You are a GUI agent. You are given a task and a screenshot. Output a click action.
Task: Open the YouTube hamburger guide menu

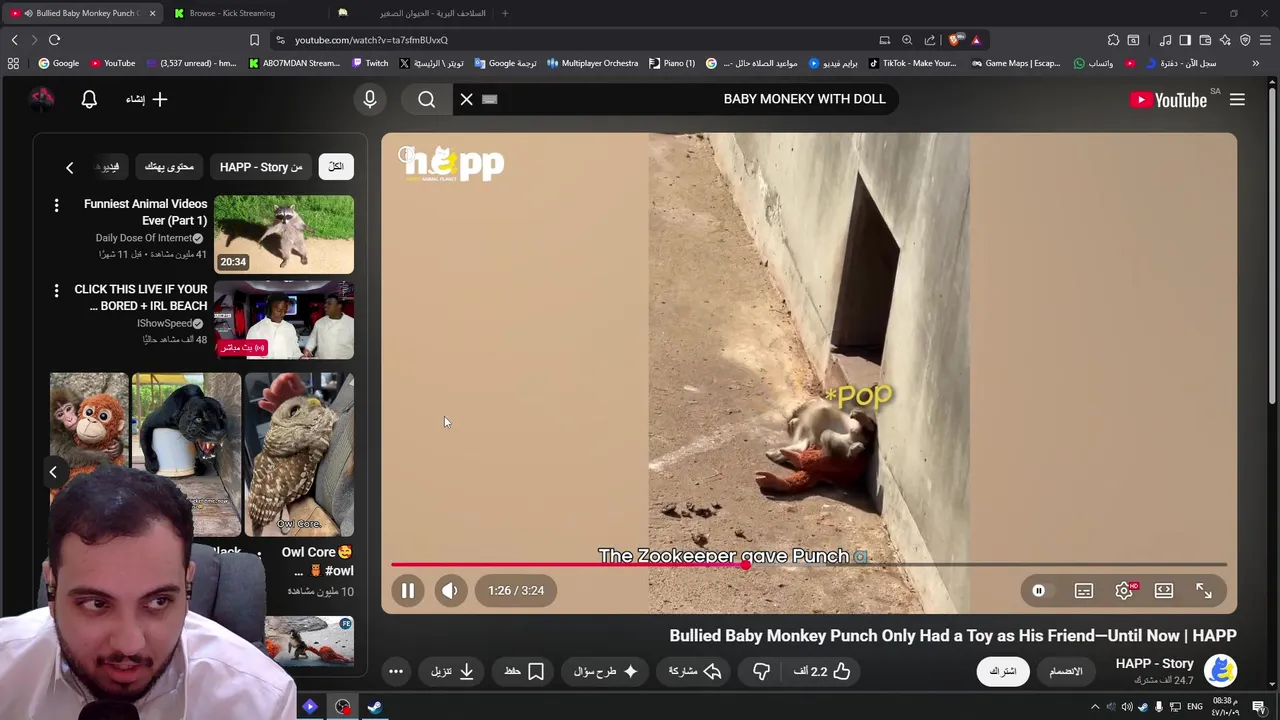point(1237,99)
